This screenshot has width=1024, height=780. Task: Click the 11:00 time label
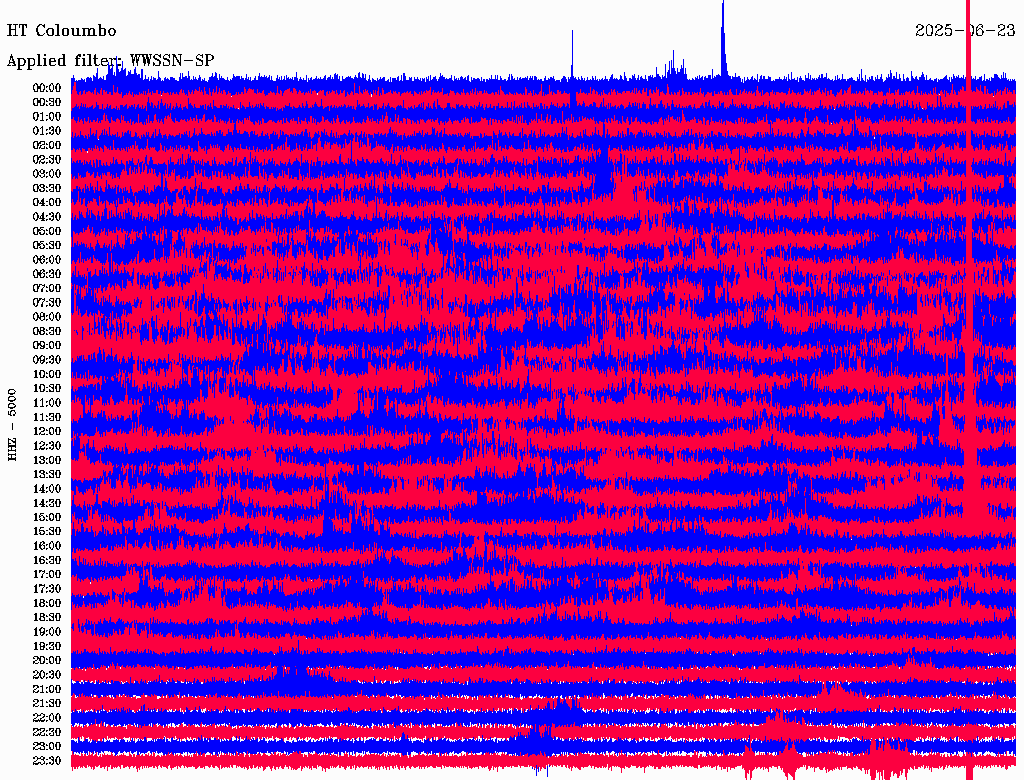[x=47, y=403]
